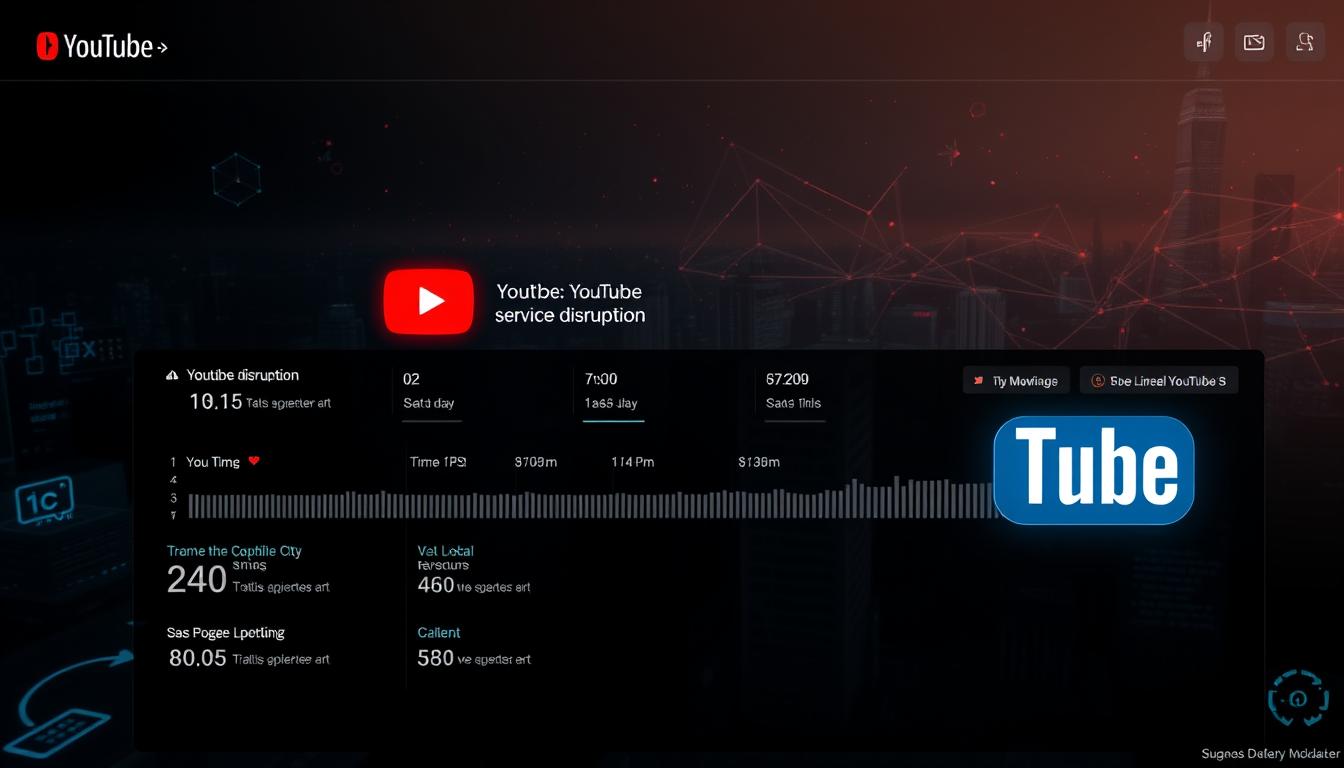This screenshot has height=768, width=1344.
Task: Click the hexagon cube icon in the background
Action: (237, 179)
